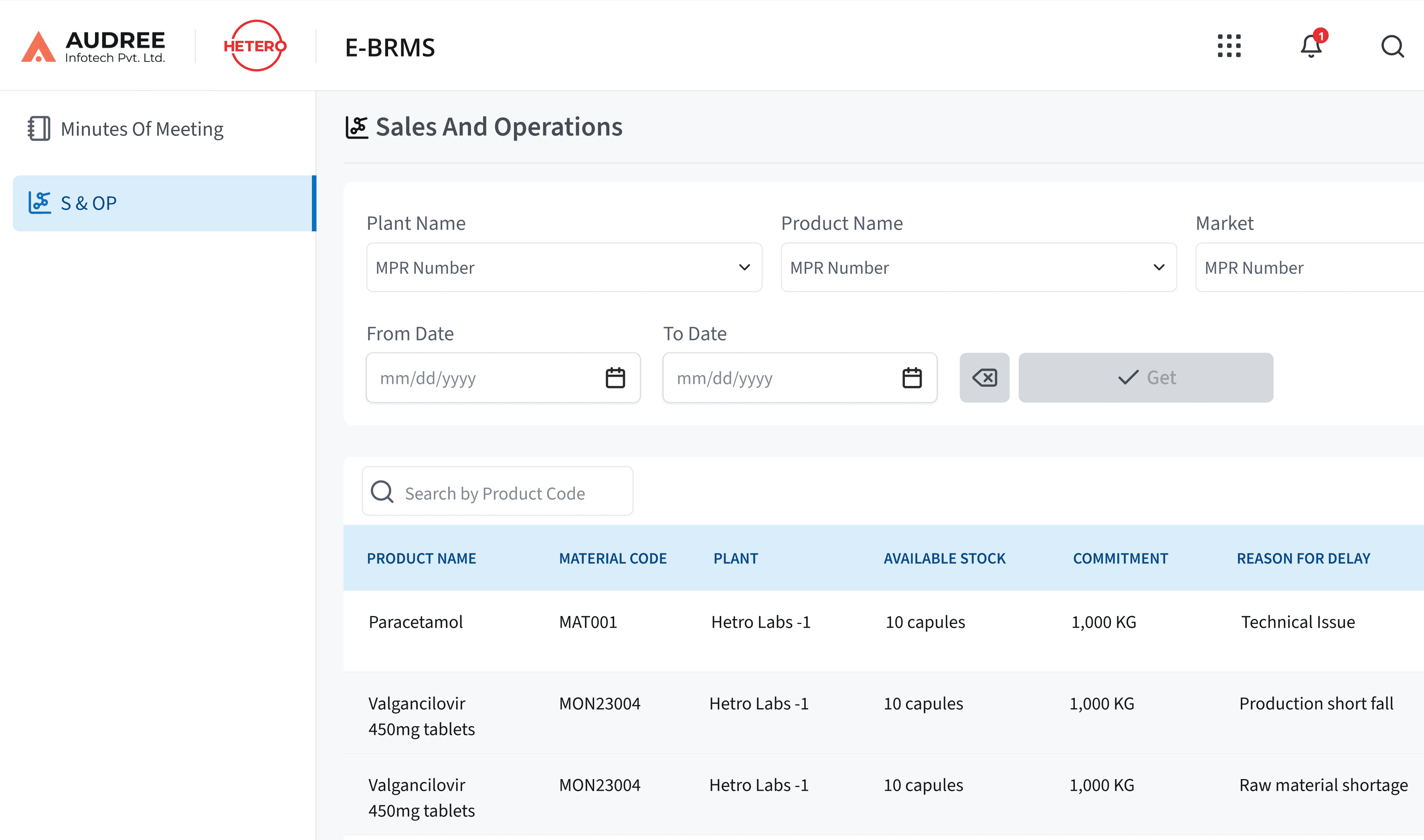Screen dimensions: 1424x840
Task: Open the notifications bell
Action: click(x=1310, y=46)
